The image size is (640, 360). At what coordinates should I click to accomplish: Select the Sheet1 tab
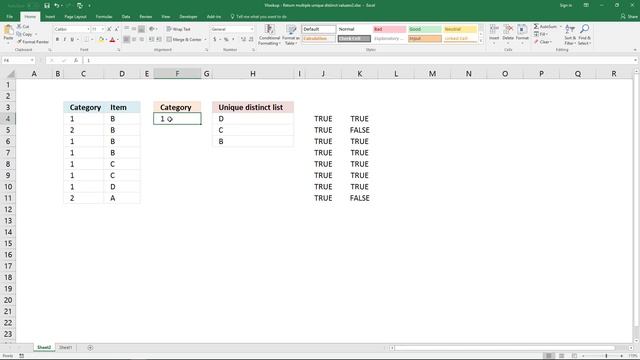[x=65, y=347]
